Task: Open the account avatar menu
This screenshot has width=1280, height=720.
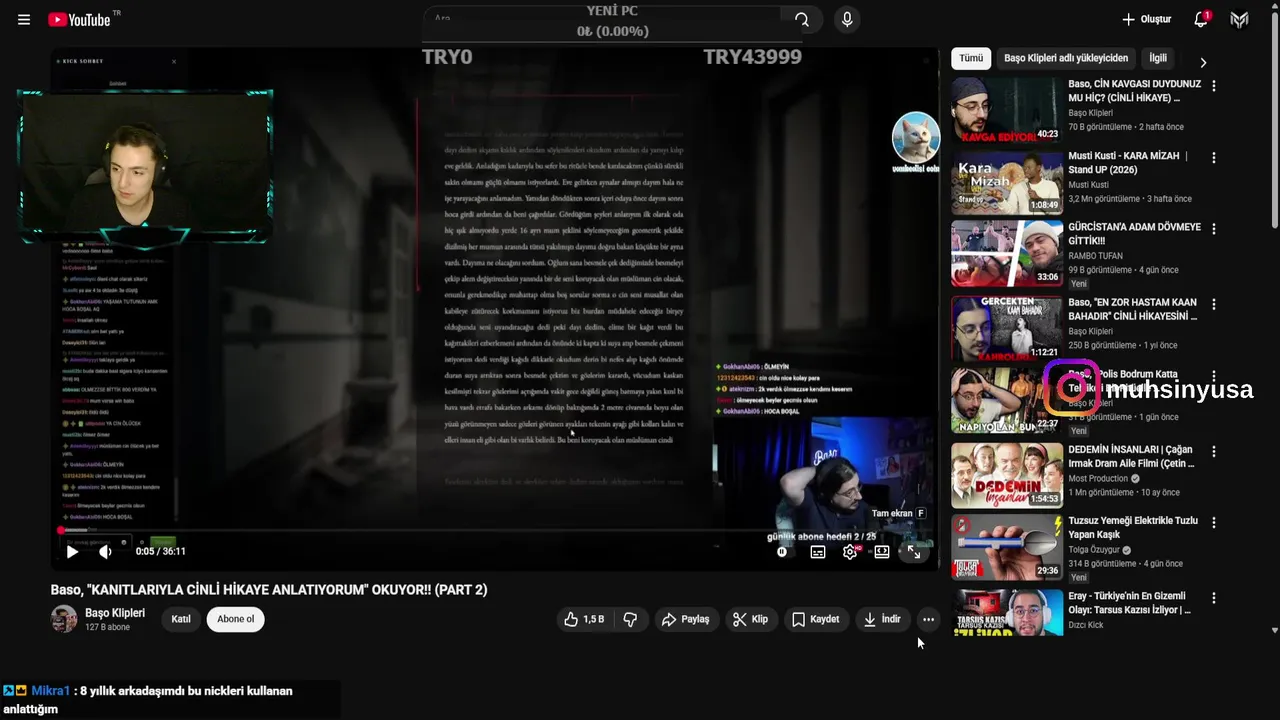Action: (x=1240, y=19)
